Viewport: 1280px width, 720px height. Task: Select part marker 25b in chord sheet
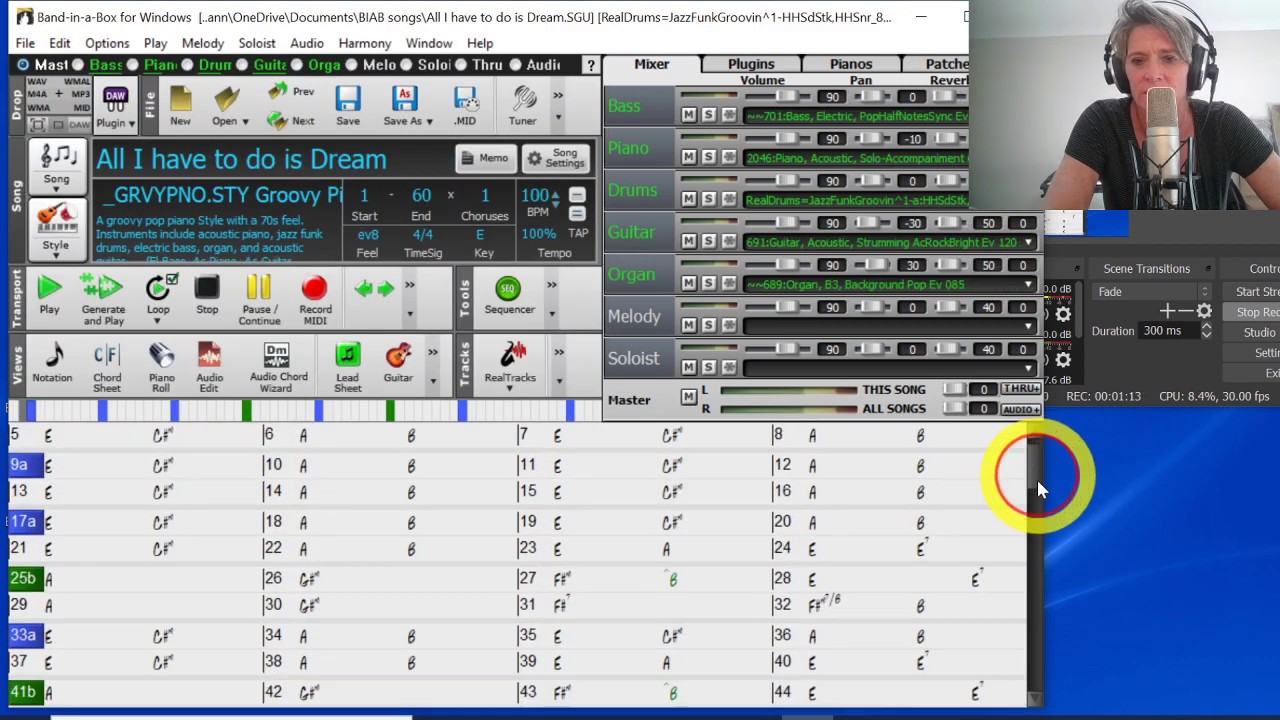[23, 578]
